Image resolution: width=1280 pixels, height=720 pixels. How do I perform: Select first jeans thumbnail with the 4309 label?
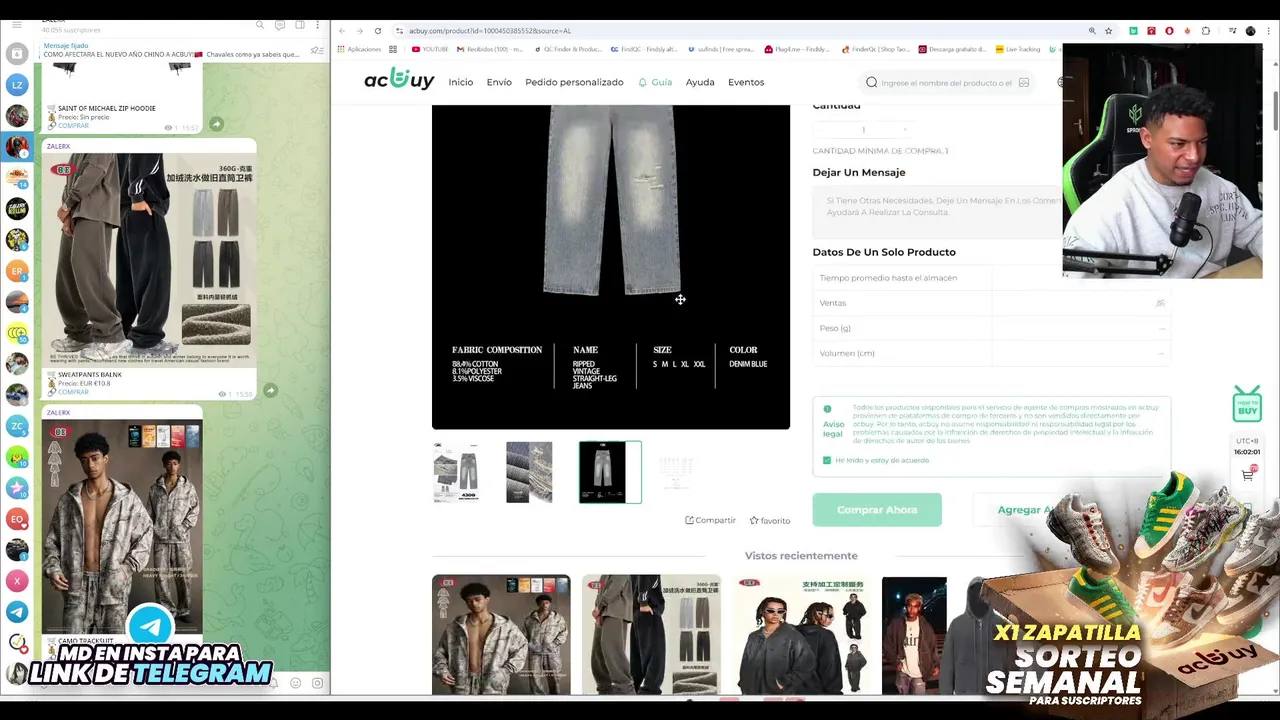pyautogui.click(x=456, y=472)
